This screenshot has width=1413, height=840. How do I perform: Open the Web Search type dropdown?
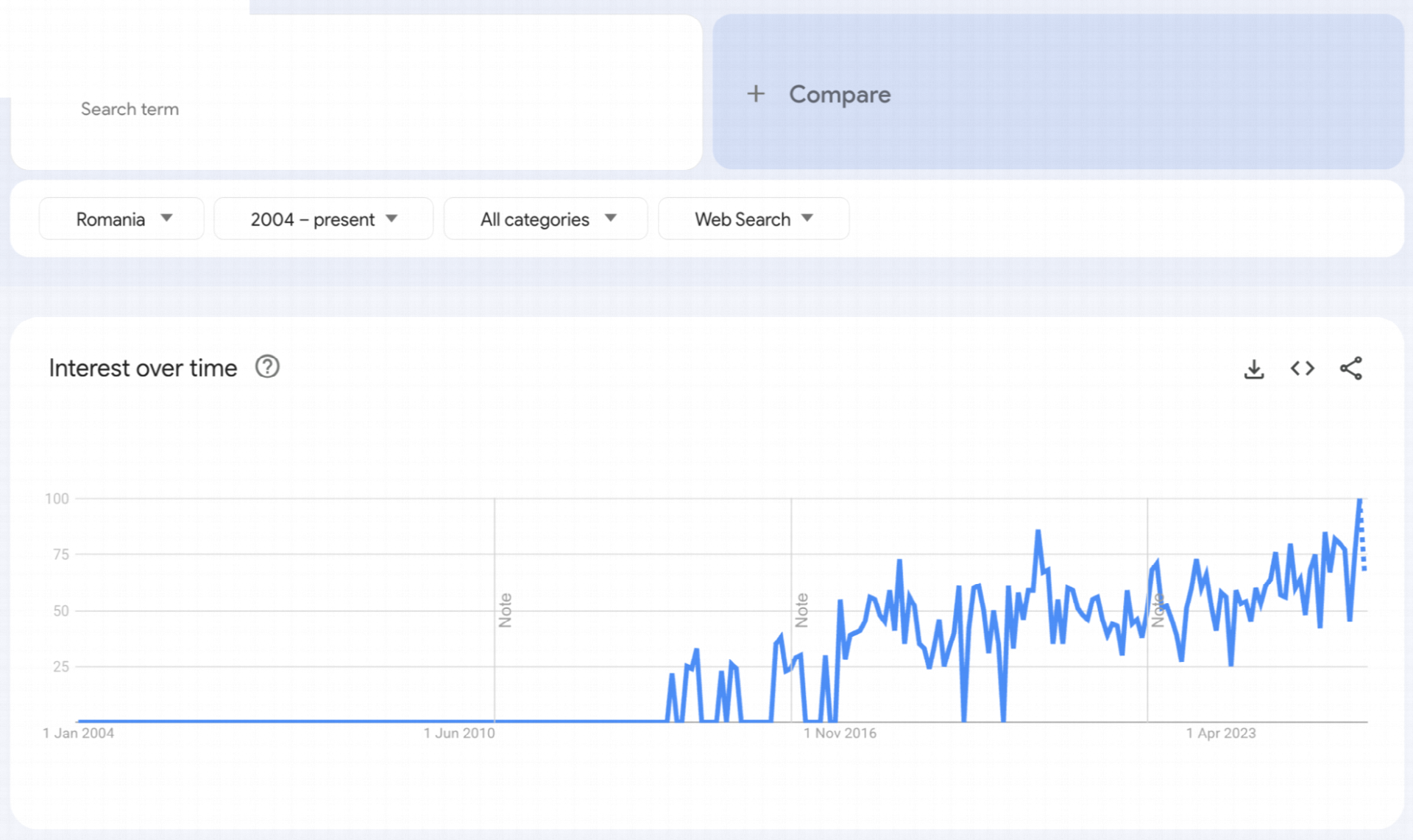754,218
